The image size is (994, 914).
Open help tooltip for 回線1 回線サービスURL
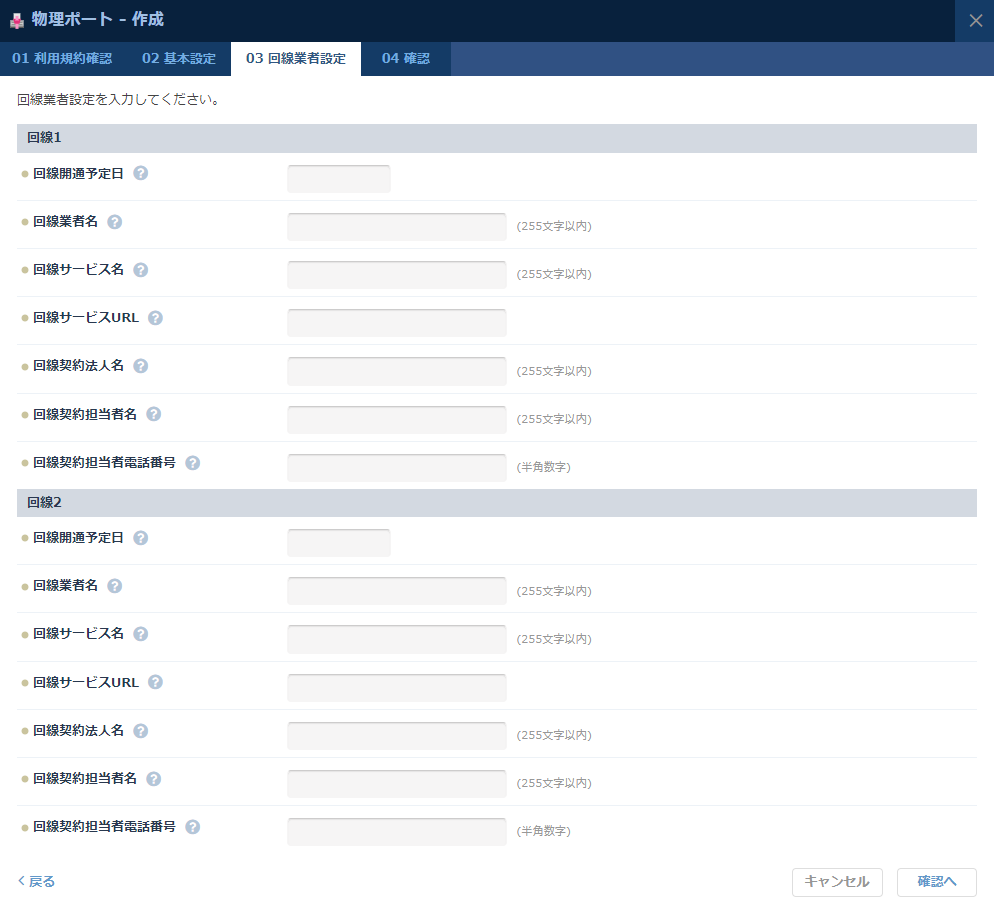tap(156, 318)
